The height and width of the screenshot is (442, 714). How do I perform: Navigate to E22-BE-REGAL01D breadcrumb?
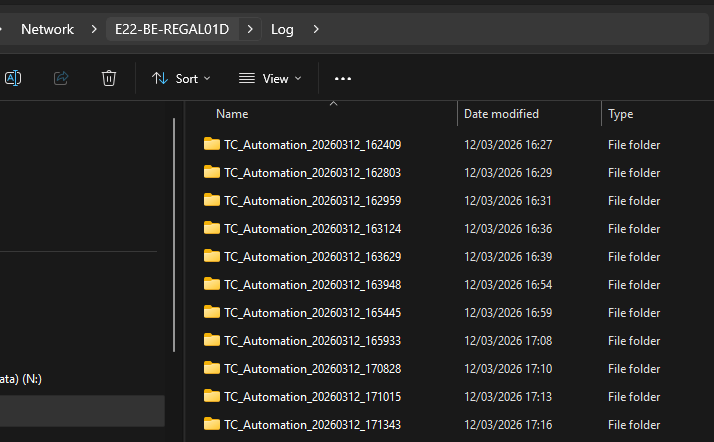click(172, 29)
